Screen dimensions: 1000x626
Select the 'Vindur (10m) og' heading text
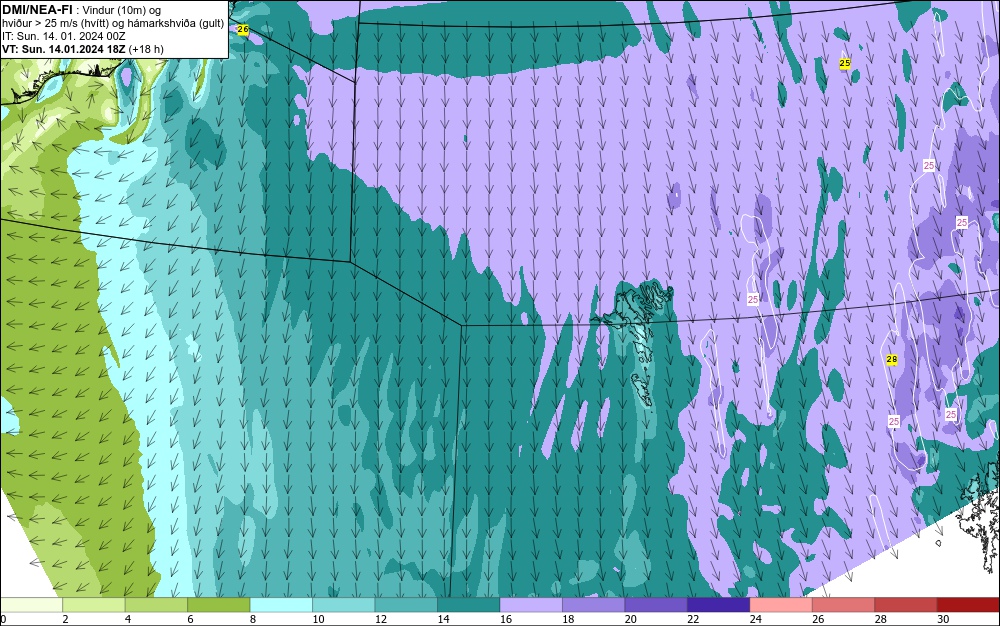pyautogui.click(x=122, y=10)
